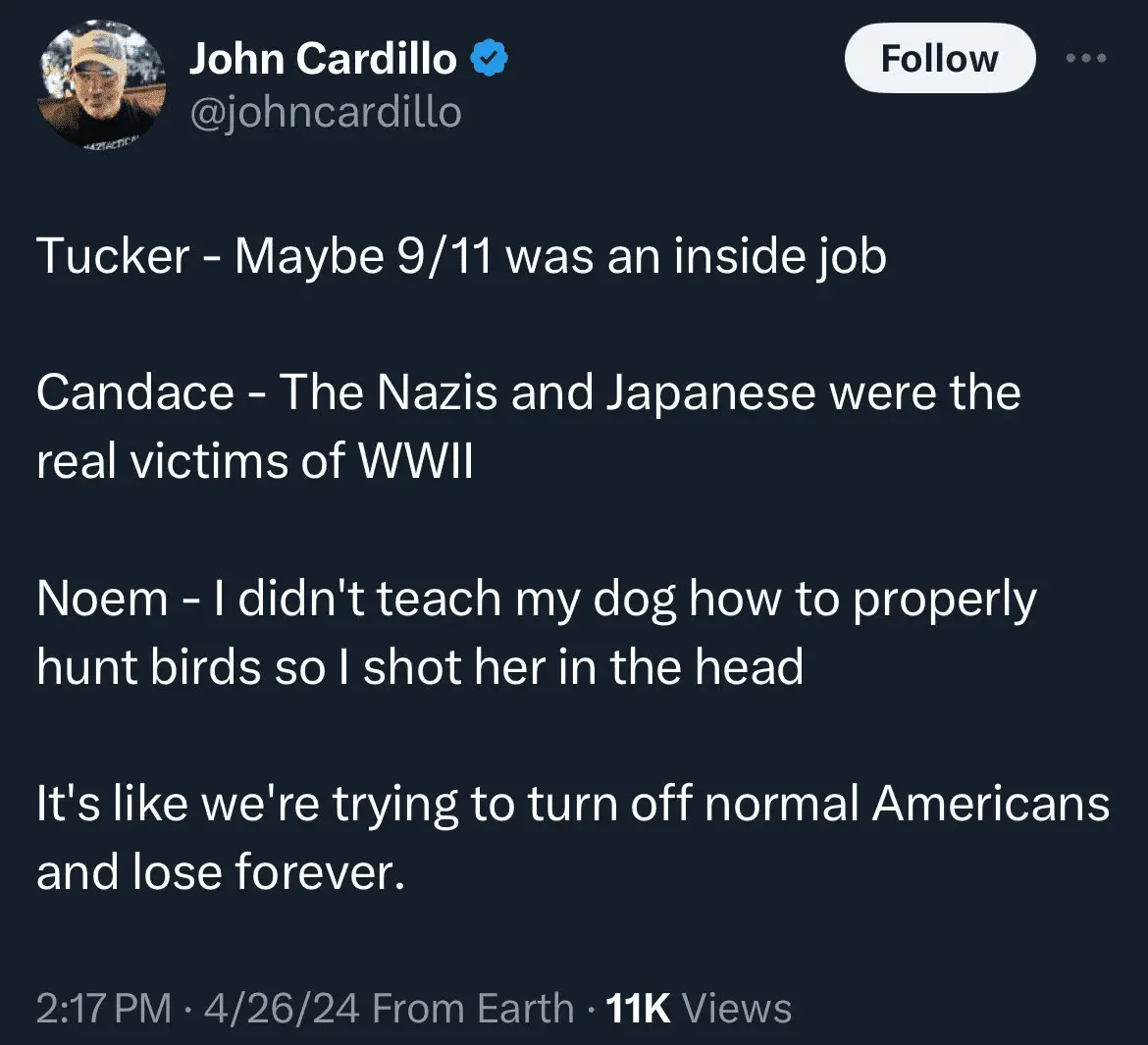Viewport: 1148px width, 1045px height.
Task: Click the "hunt birds so I shot her" line
Action: click(x=419, y=667)
